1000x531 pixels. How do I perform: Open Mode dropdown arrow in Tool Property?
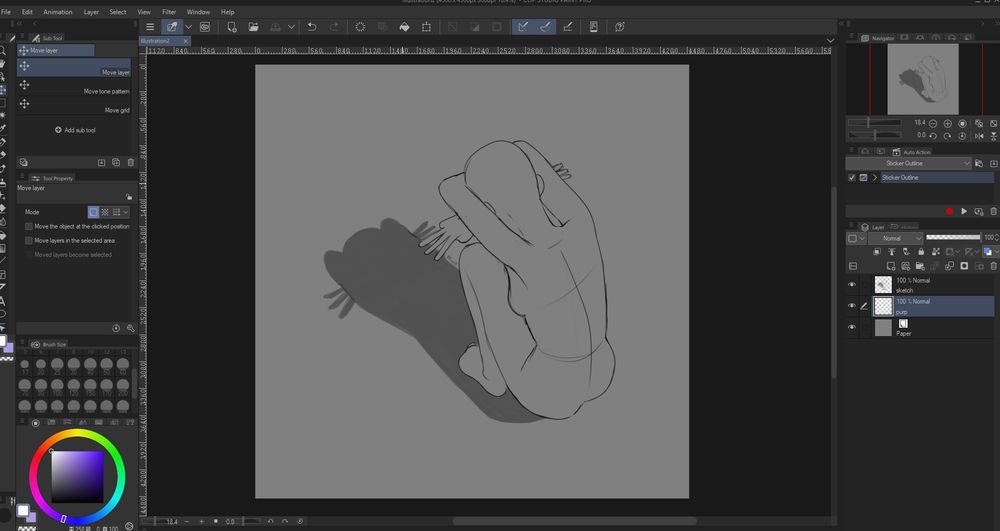coord(126,212)
